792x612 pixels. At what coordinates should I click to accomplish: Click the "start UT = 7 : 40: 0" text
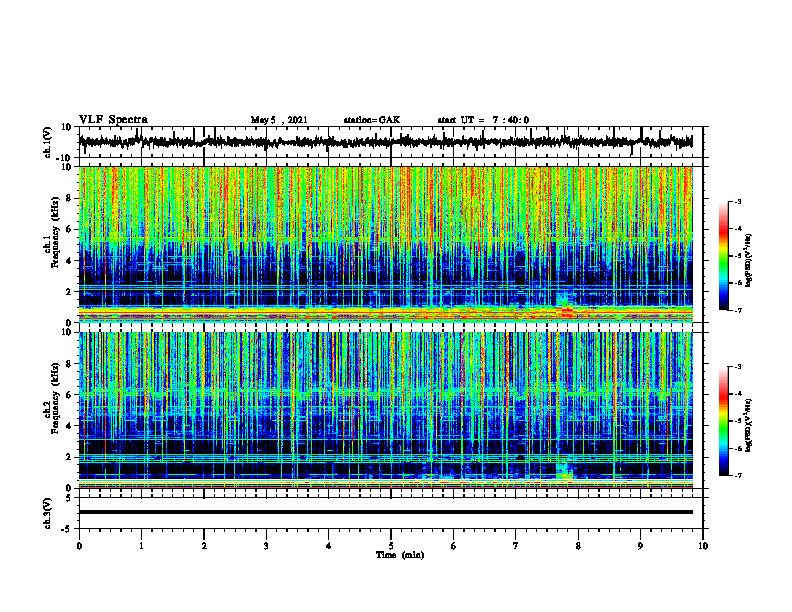tap(483, 120)
